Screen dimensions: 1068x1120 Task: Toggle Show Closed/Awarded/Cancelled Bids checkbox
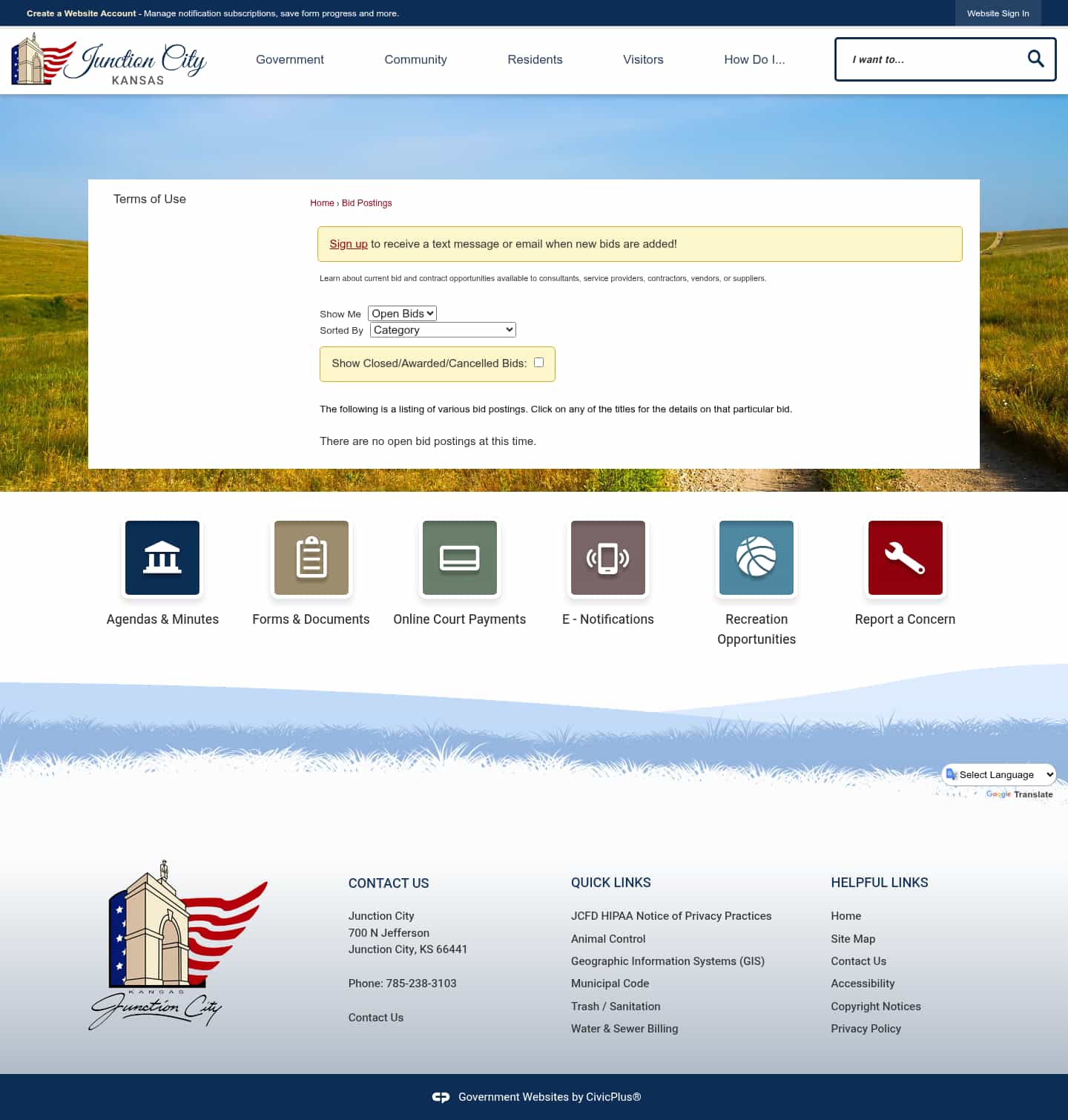pos(538,363)
